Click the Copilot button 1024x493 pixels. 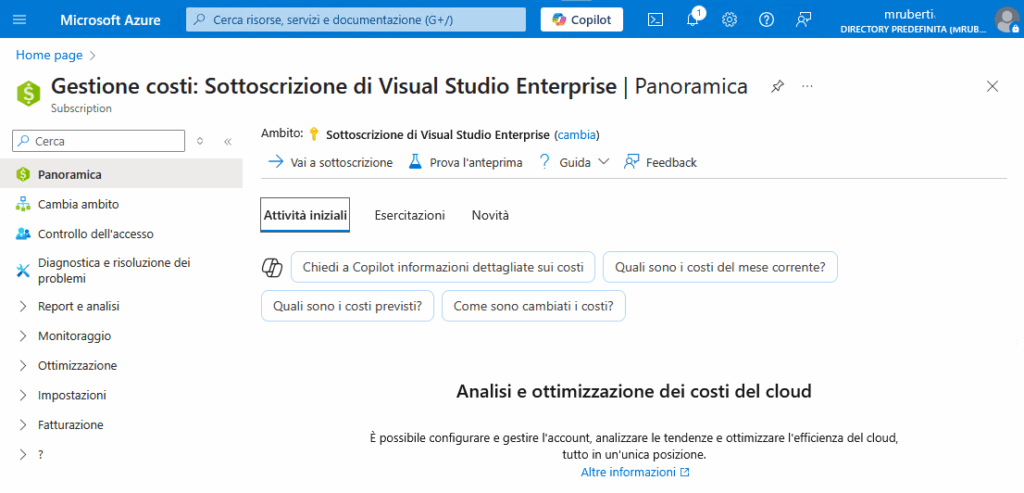click(581, 20)
